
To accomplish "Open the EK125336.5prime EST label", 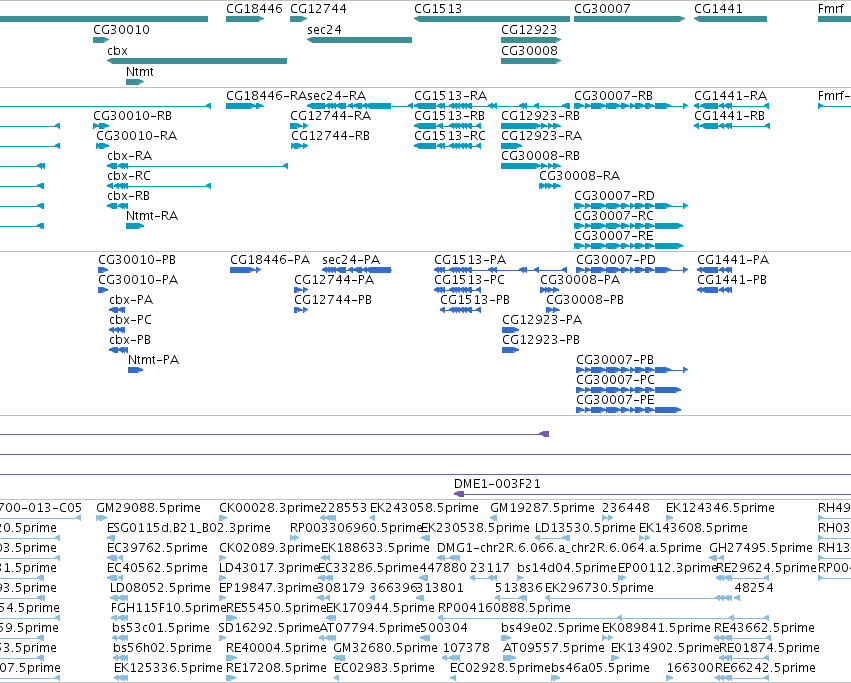I will pos(168,668).
